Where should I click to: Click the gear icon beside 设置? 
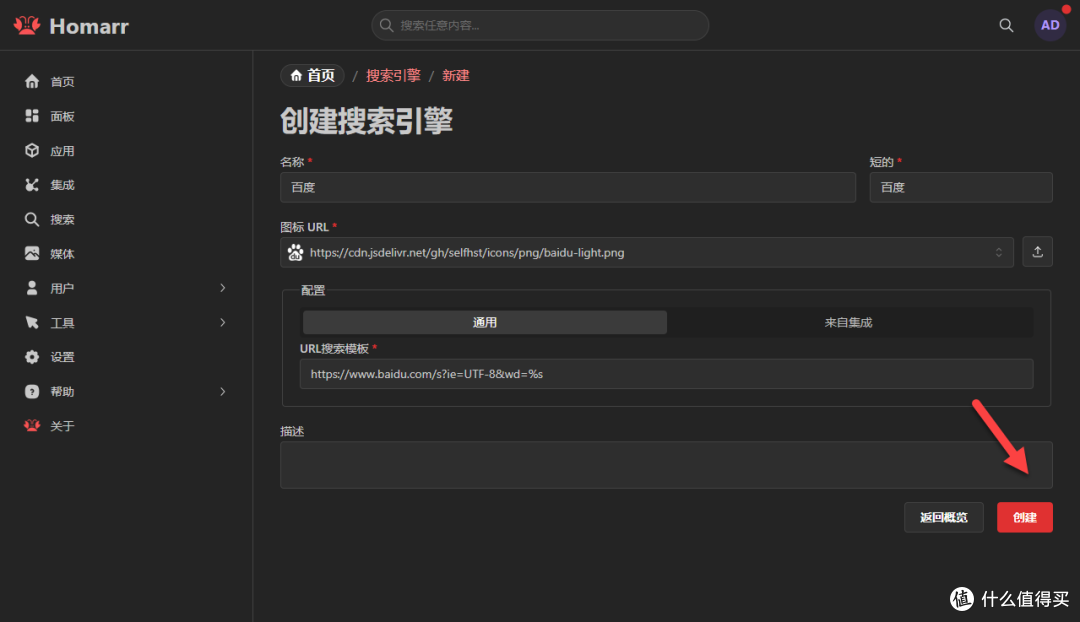[32, 357]
